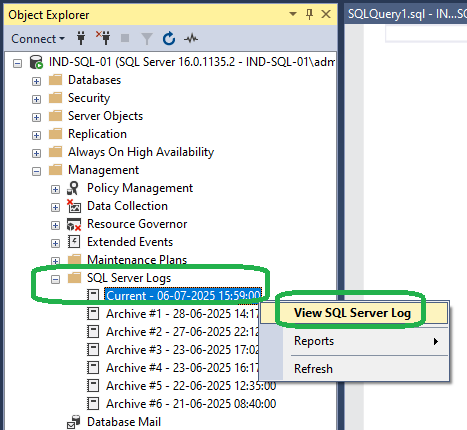Viewport: 467px width, 430px height.
Task: Toggle auto-hide pin for Object Explorer
Action: pyautogui.click(x=309, y=14)
